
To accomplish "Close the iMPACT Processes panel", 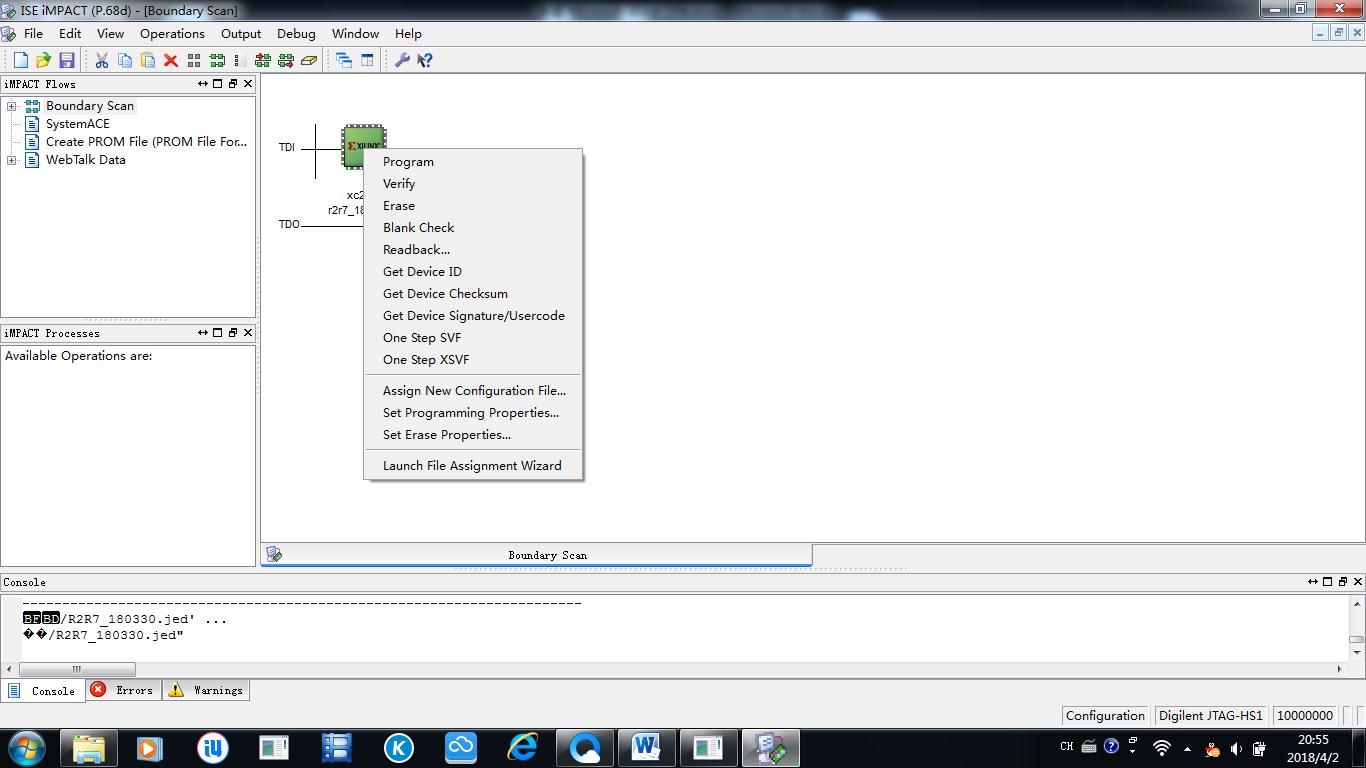I will (248, 333).
